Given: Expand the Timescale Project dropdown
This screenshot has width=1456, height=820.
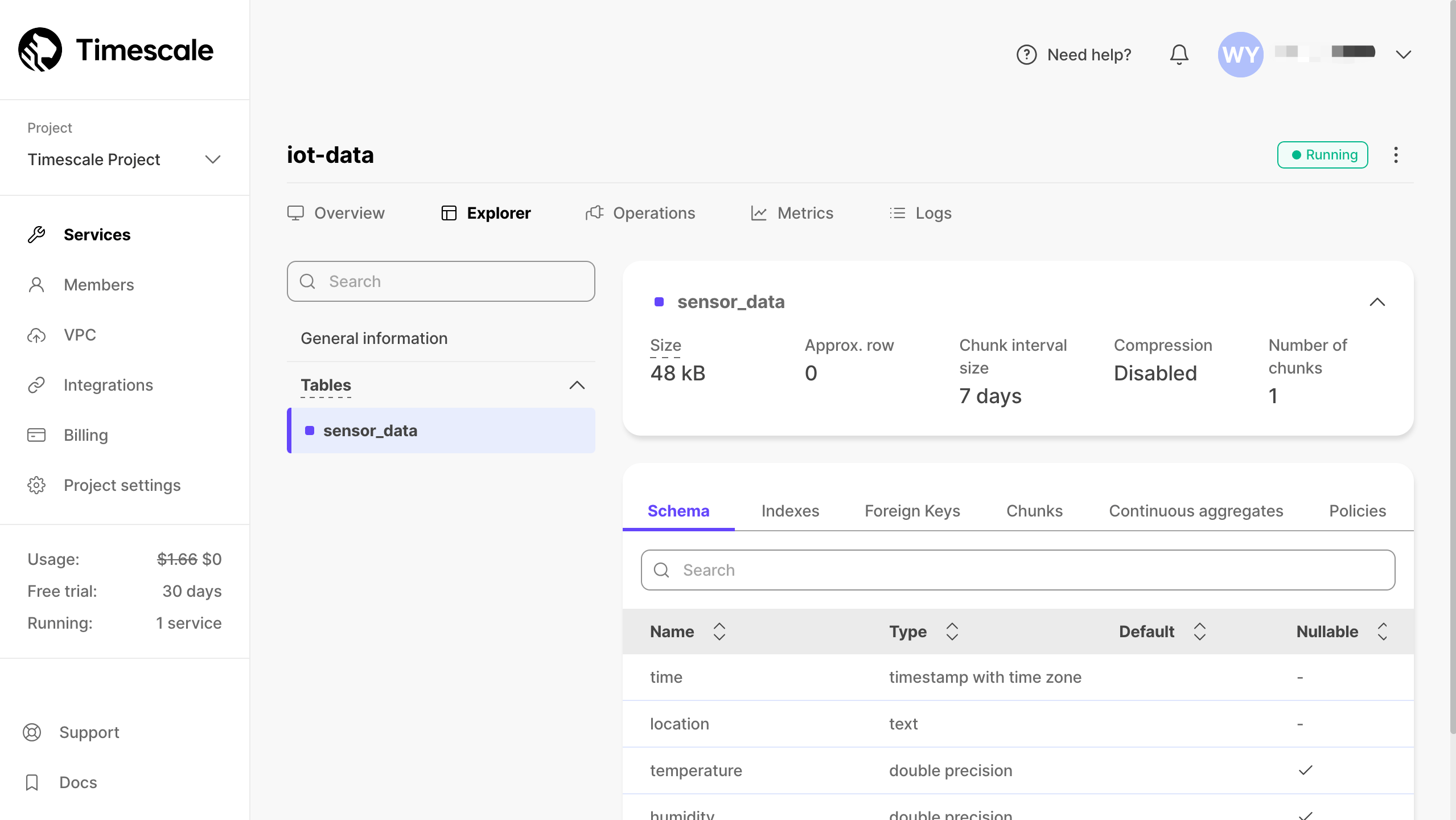Looking at the screenshot, I should [x=212, y=159].
